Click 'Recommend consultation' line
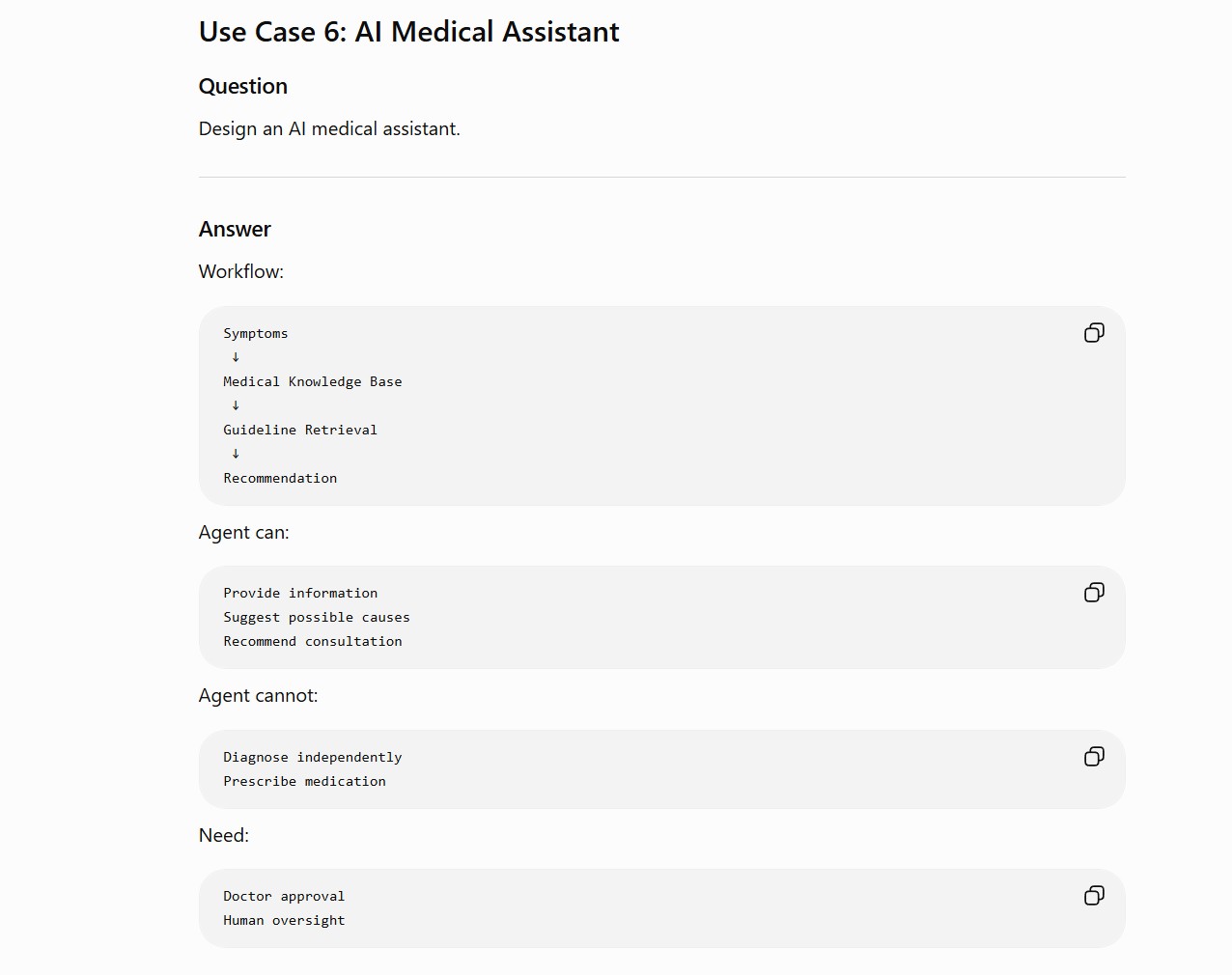1232x975 pixels. point(313,642)
